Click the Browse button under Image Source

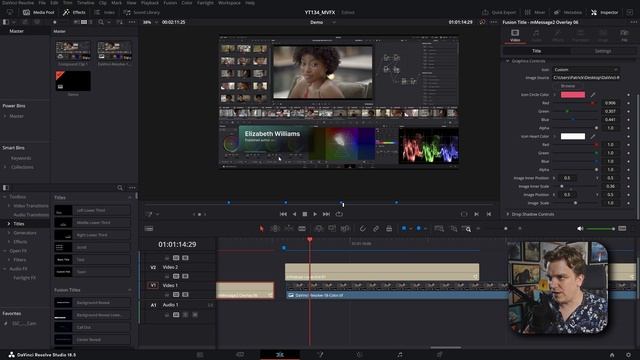coord(567,86)
